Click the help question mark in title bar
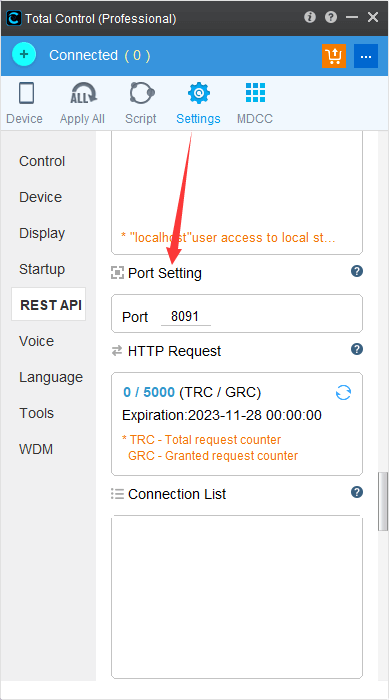 (x=331, y=17)
